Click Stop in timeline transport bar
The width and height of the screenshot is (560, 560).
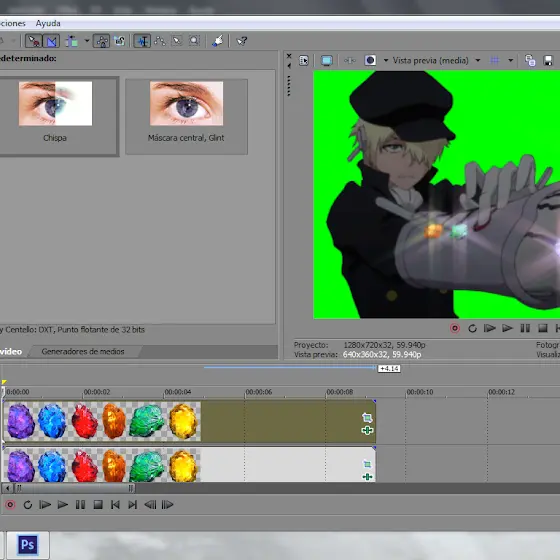(x=98, y=505)
